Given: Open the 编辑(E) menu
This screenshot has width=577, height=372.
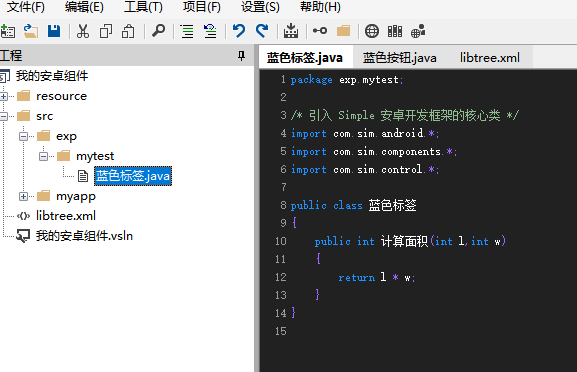Looking at the screenshot, I should click(x=84, y=7).
